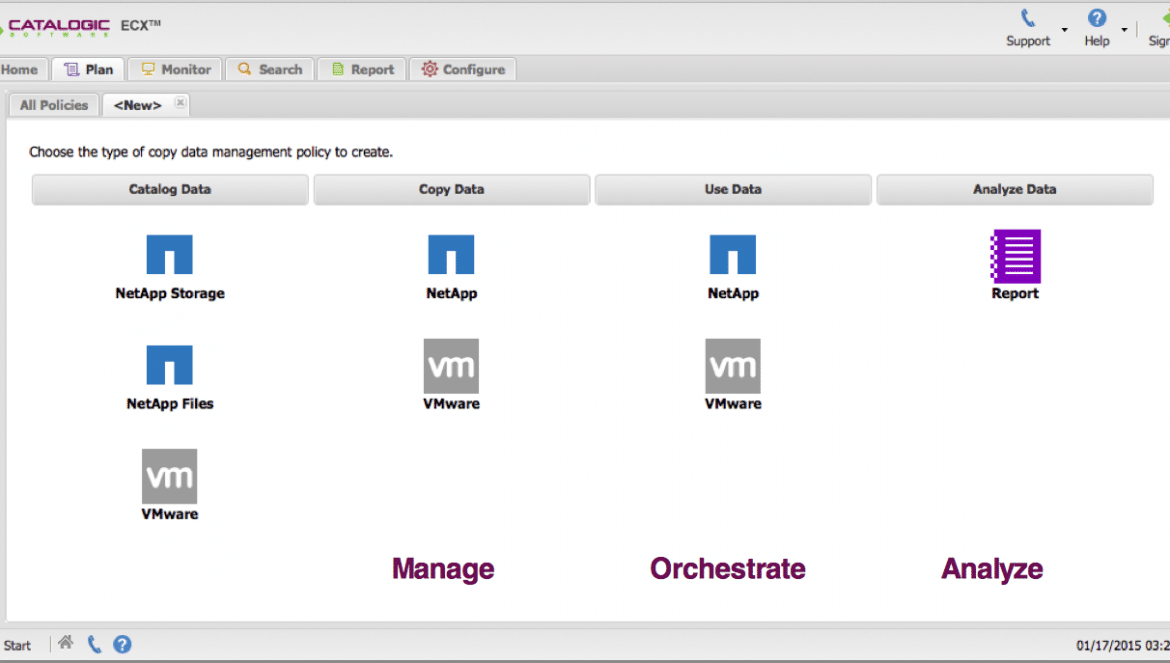Viewport: 1170px width, 663px height.
Task: Click the phone icon in the bottom bar
Action: (94, 644)
